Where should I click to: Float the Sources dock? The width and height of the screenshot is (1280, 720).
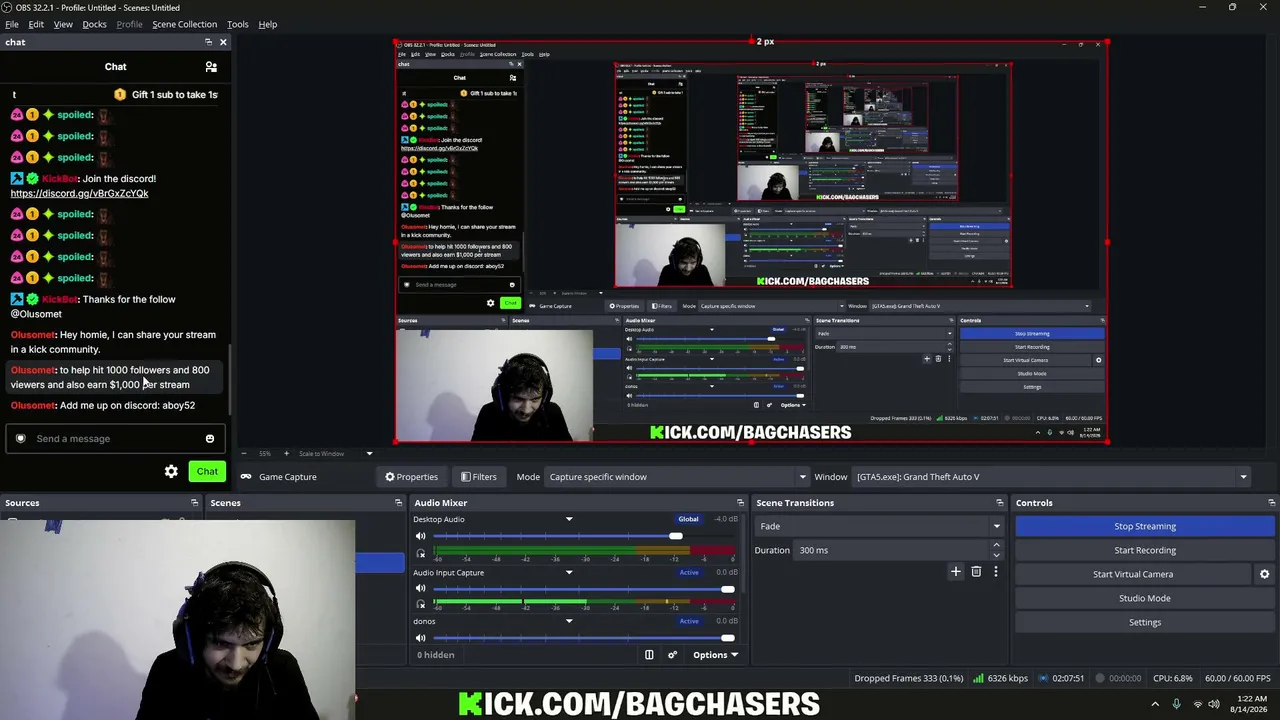pyautogui.click(x=194, y=503)
